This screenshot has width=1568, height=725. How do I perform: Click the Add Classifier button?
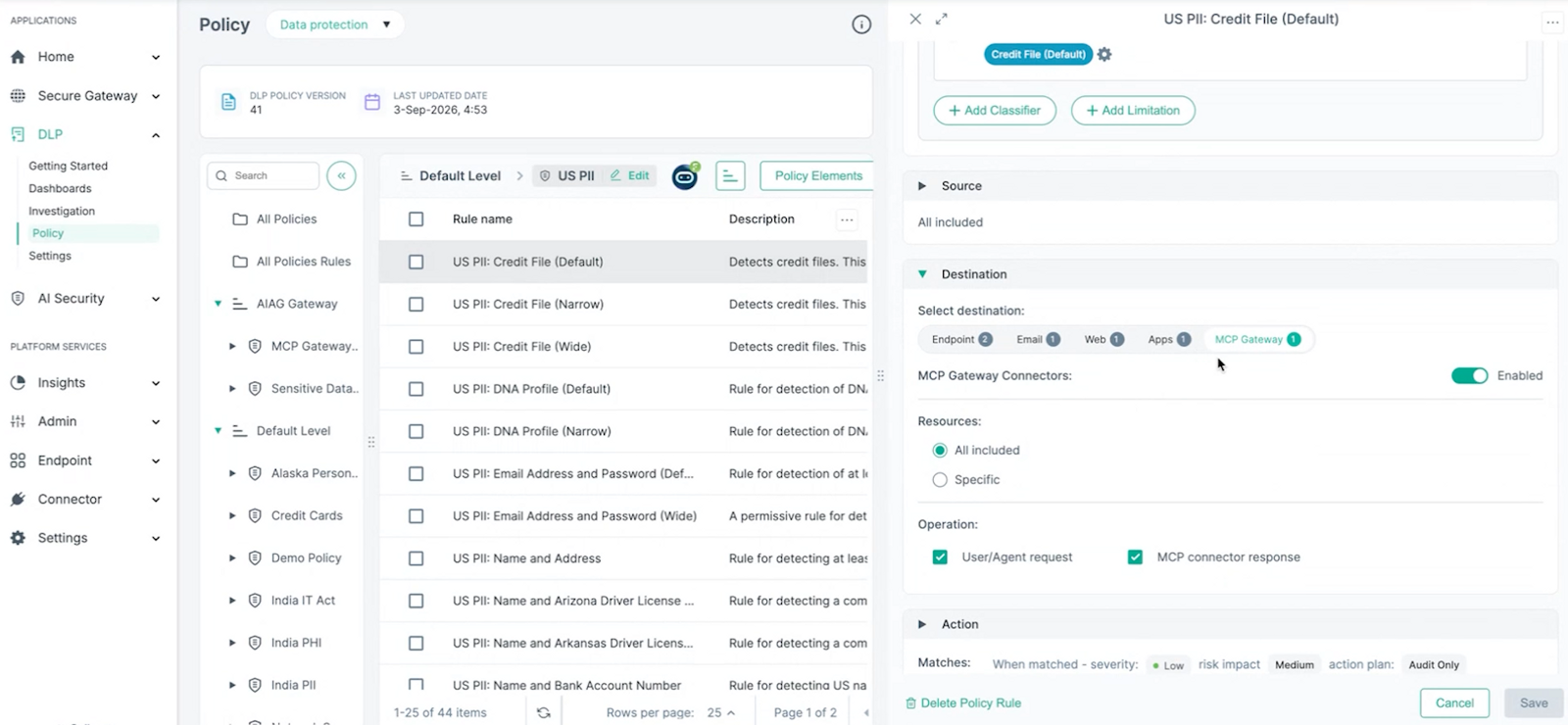coord(995,111)
